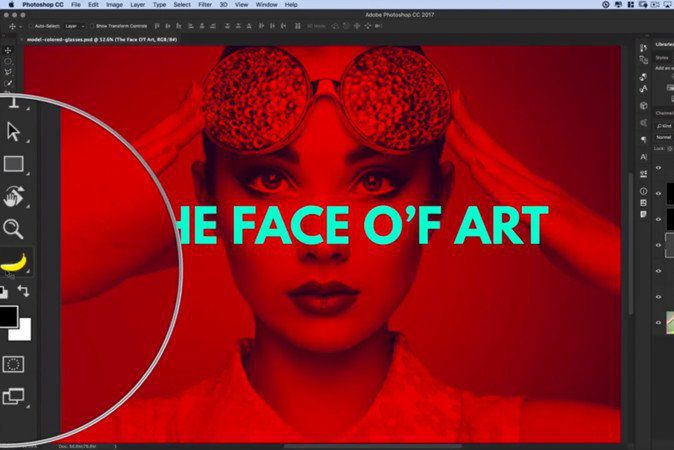Open the View menu
Viewport: 674px width, 450px height.
pyautogui.click(x=242, y=5)
